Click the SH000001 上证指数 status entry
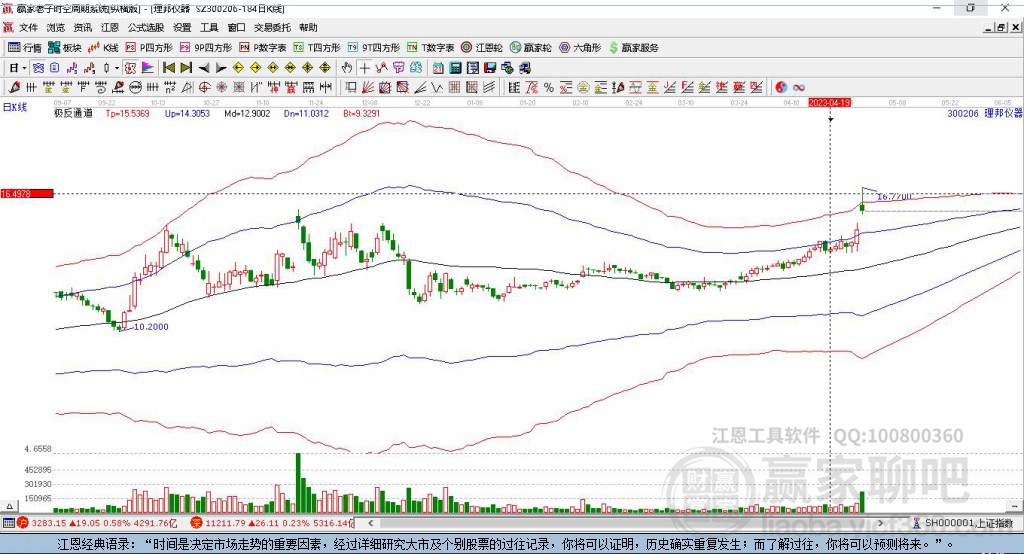This screenshot has height=554, width=1024. [963, 523]
